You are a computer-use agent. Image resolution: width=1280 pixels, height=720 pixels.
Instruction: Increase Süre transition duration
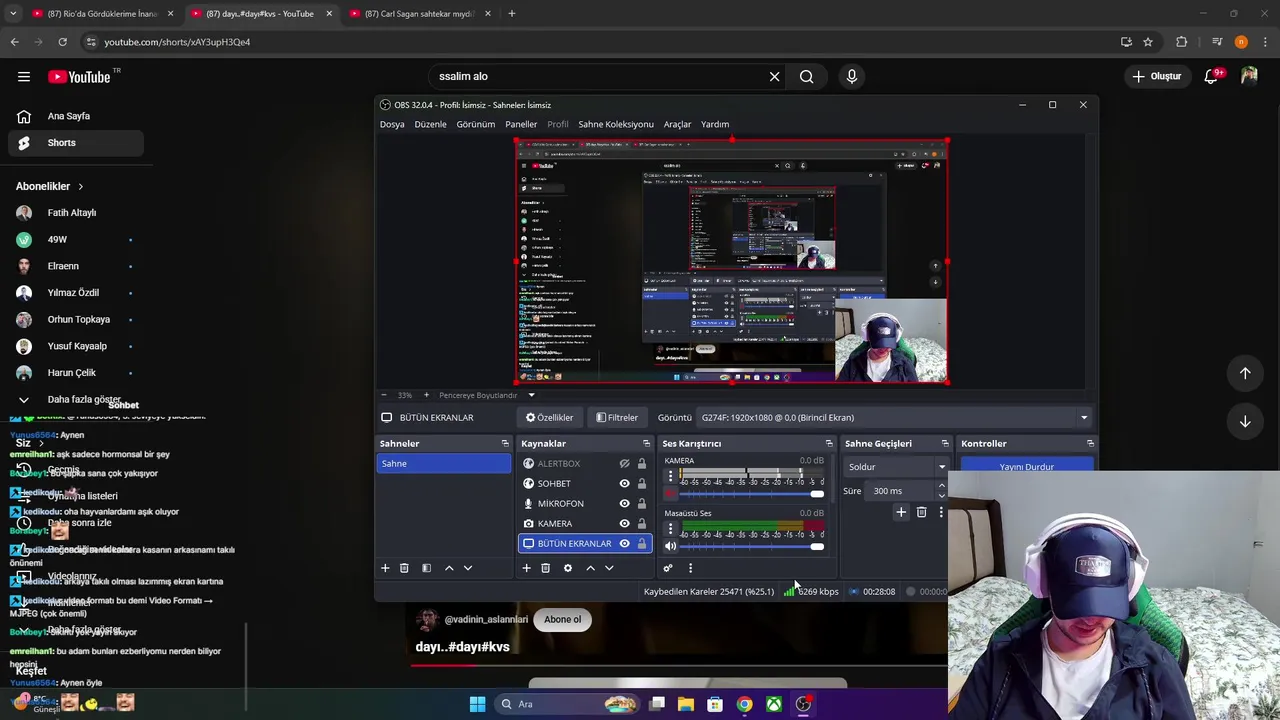[x=941, y=486]
